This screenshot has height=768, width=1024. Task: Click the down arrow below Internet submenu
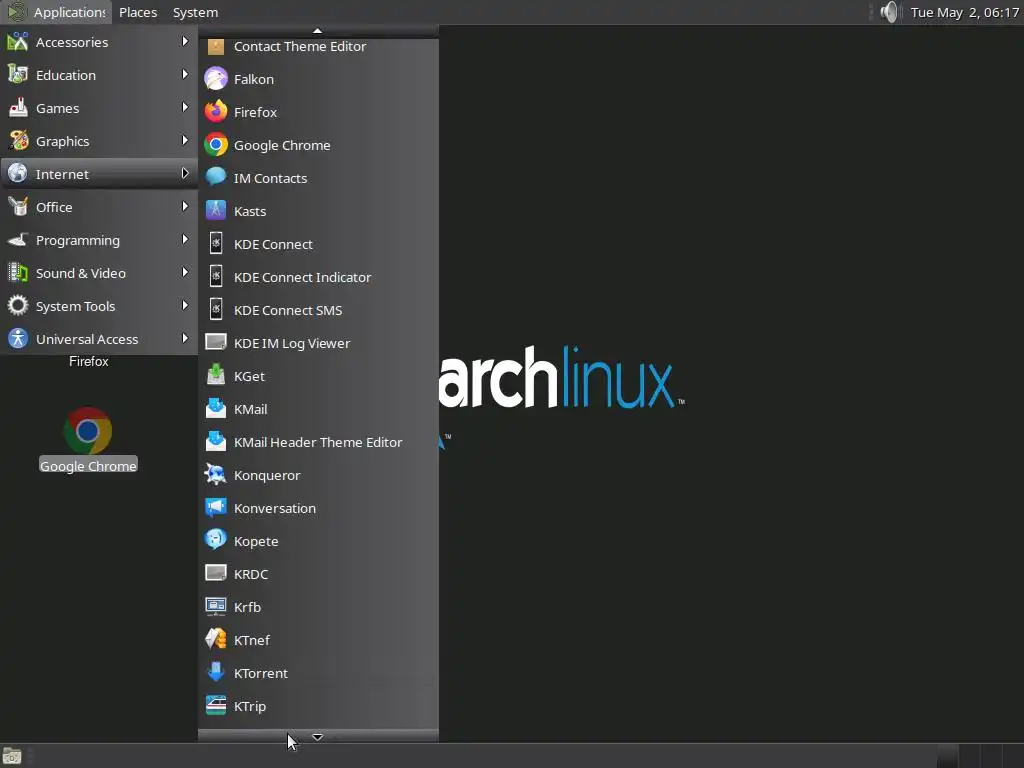point(317,736)
